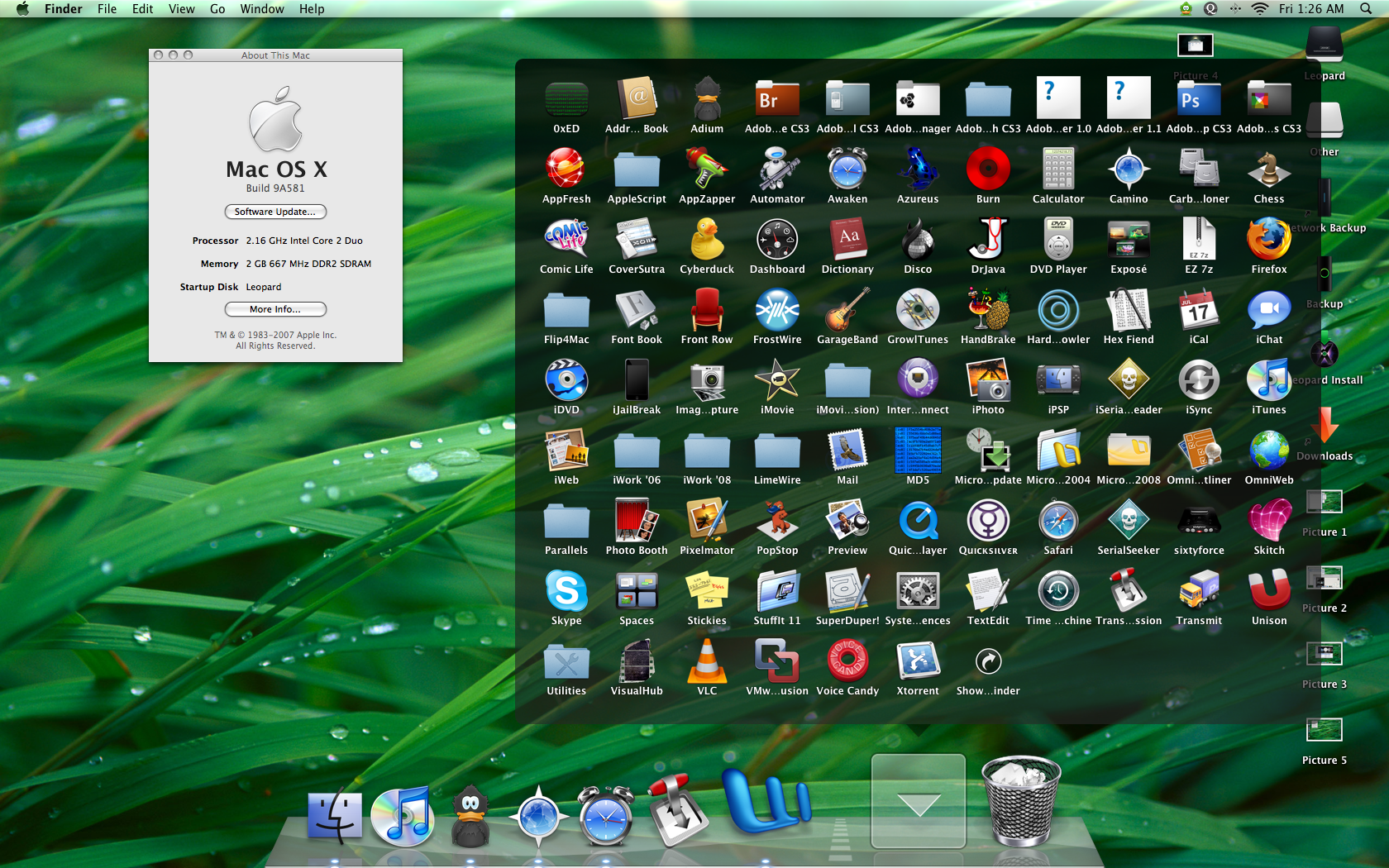Viewport: 1389px width, 868px height.
Task: Launch the VLC media player icon
Action: [x=706, y=662]
